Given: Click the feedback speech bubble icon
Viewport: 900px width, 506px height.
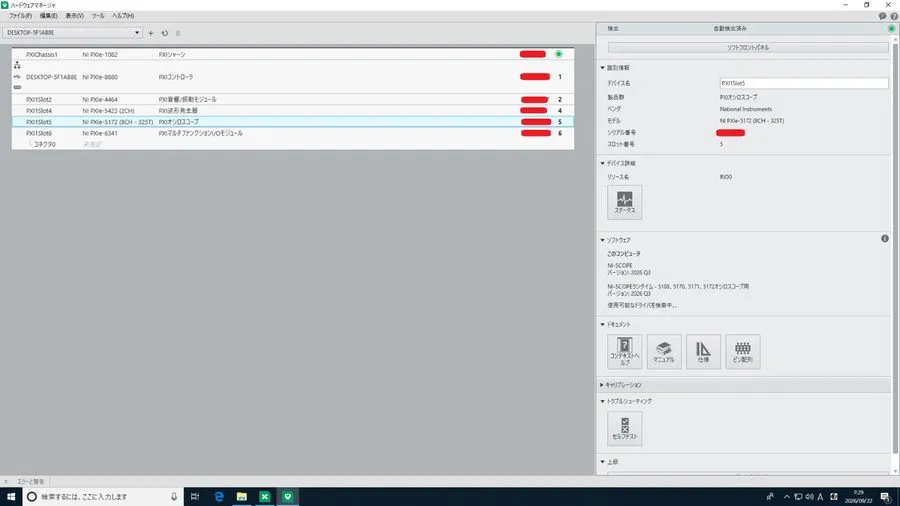Looking at the screenshot, I should [x=882, y=16].
